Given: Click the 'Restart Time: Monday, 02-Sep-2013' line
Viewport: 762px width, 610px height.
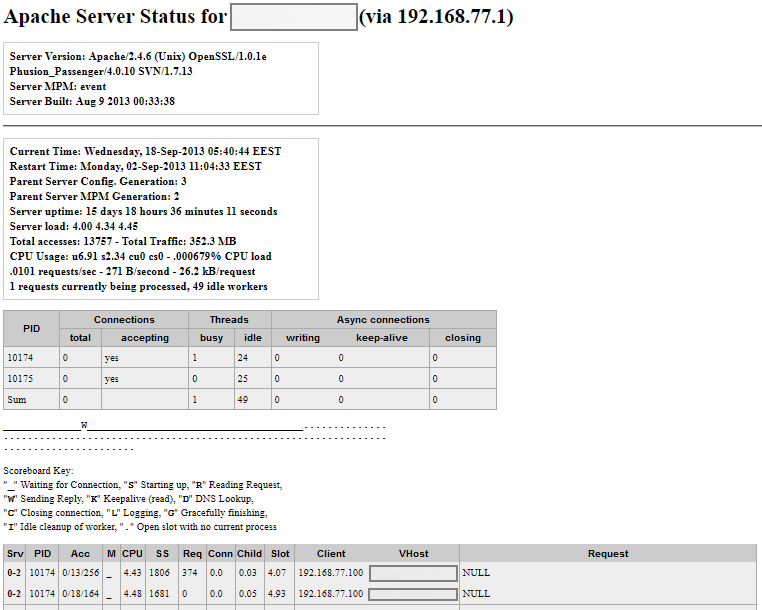Looking at the screenshot, I should coord(136,167).
